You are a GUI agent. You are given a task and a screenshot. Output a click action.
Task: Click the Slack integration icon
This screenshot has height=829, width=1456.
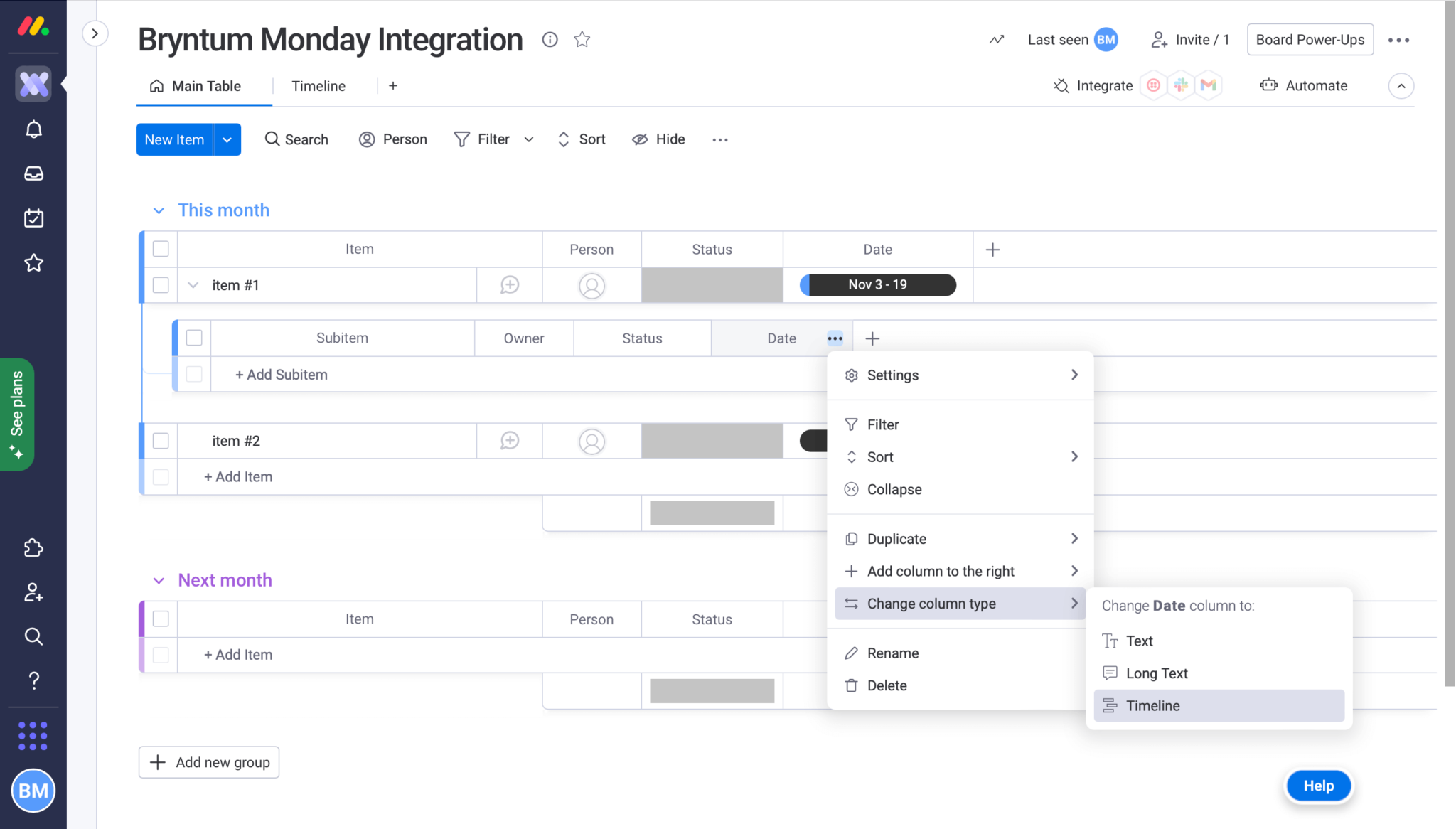[x=1181, y=85]
